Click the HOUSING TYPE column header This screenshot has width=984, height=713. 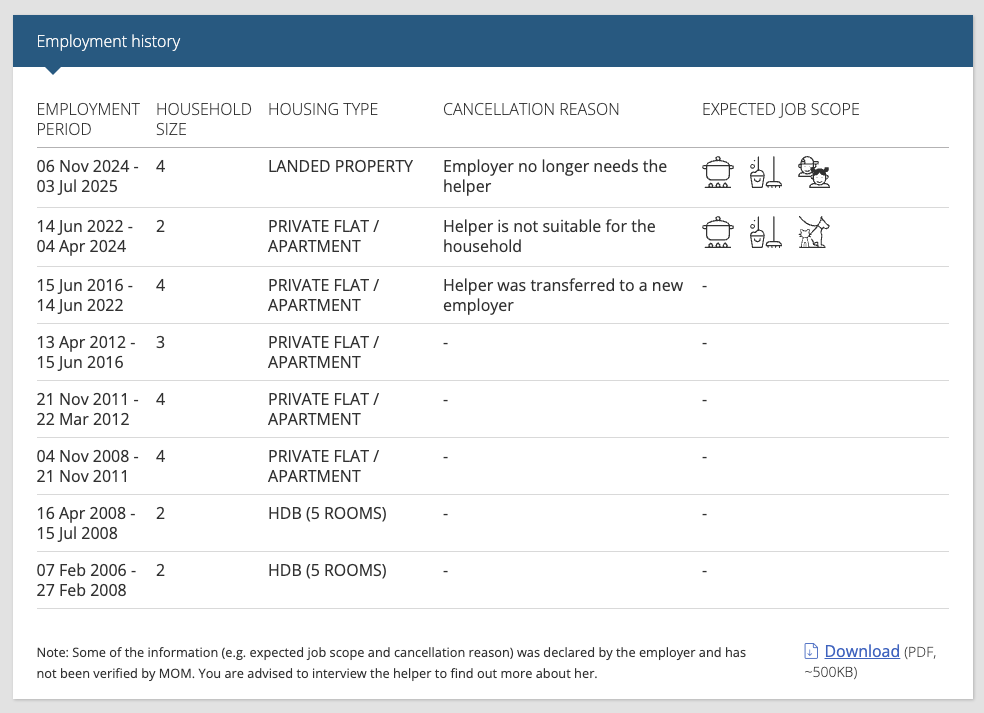click(323, 109)
